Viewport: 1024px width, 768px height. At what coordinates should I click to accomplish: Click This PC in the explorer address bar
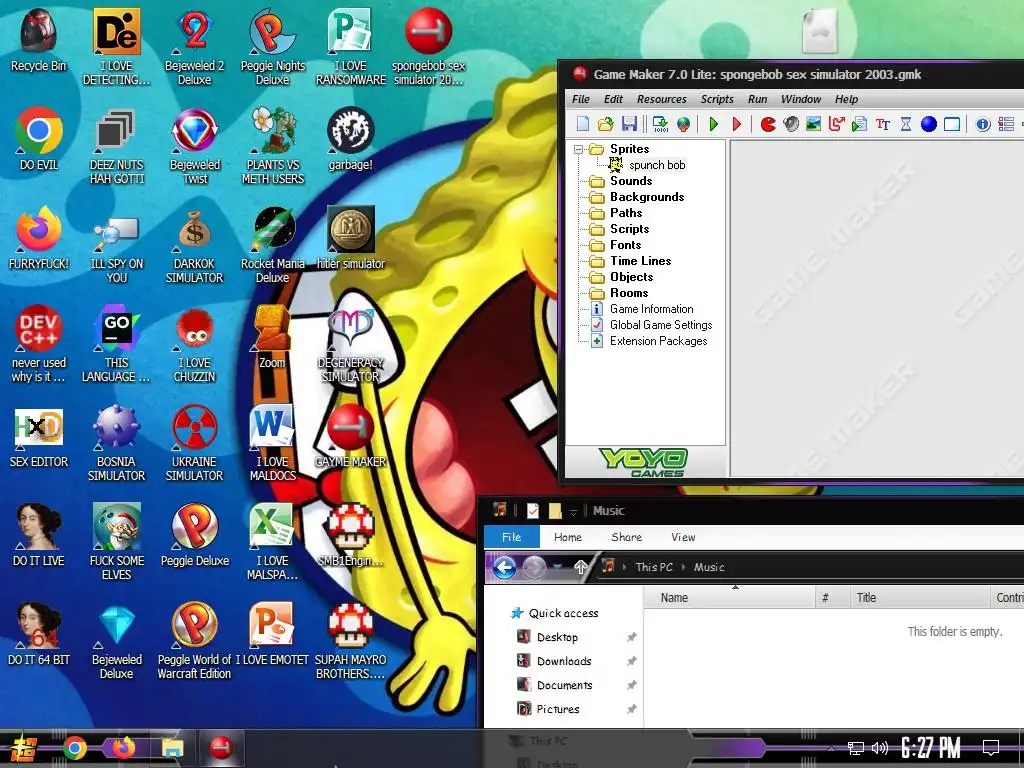[x=654, y=567]
